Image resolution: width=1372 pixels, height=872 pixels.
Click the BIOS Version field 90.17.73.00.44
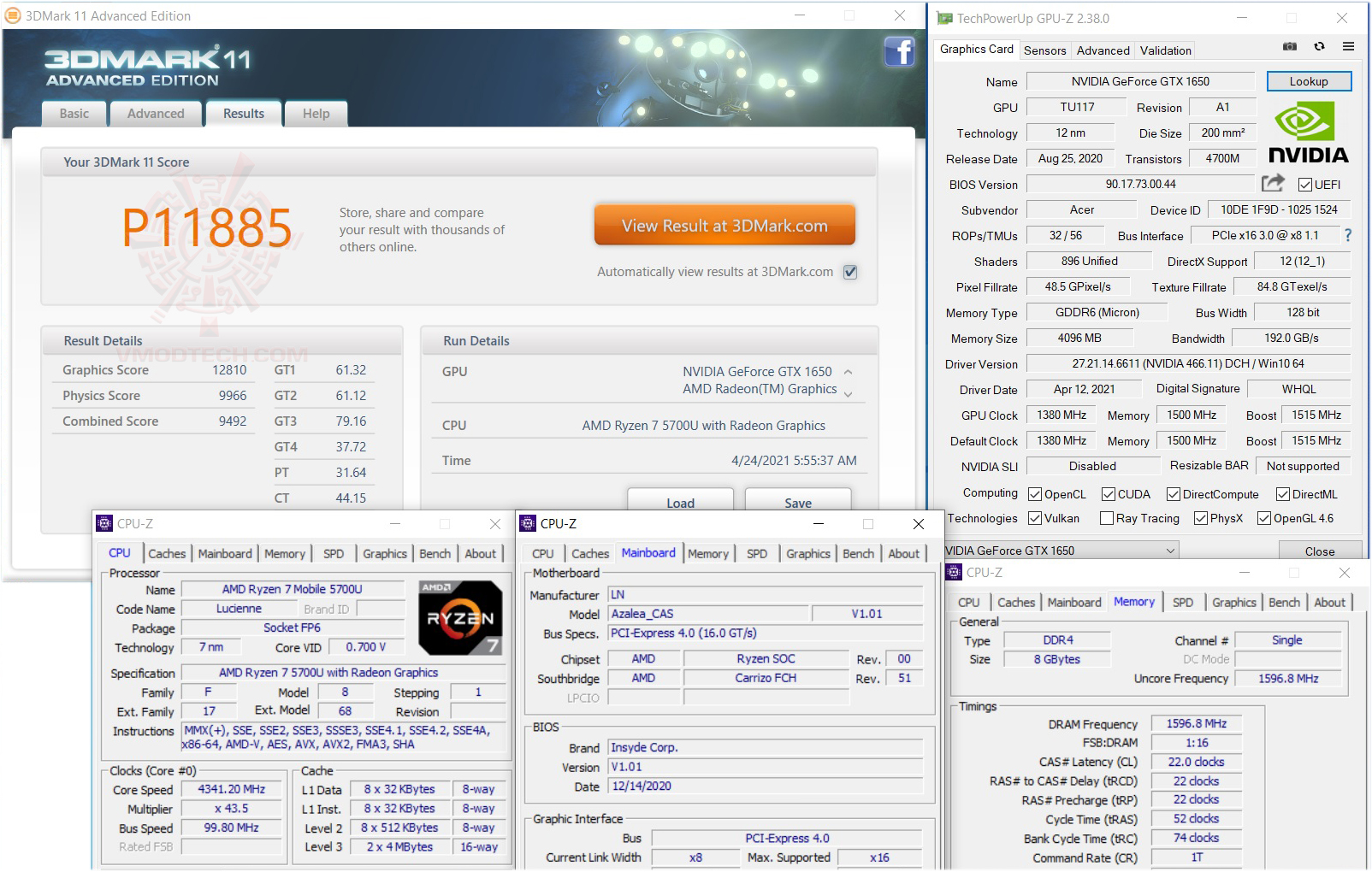1141,184
